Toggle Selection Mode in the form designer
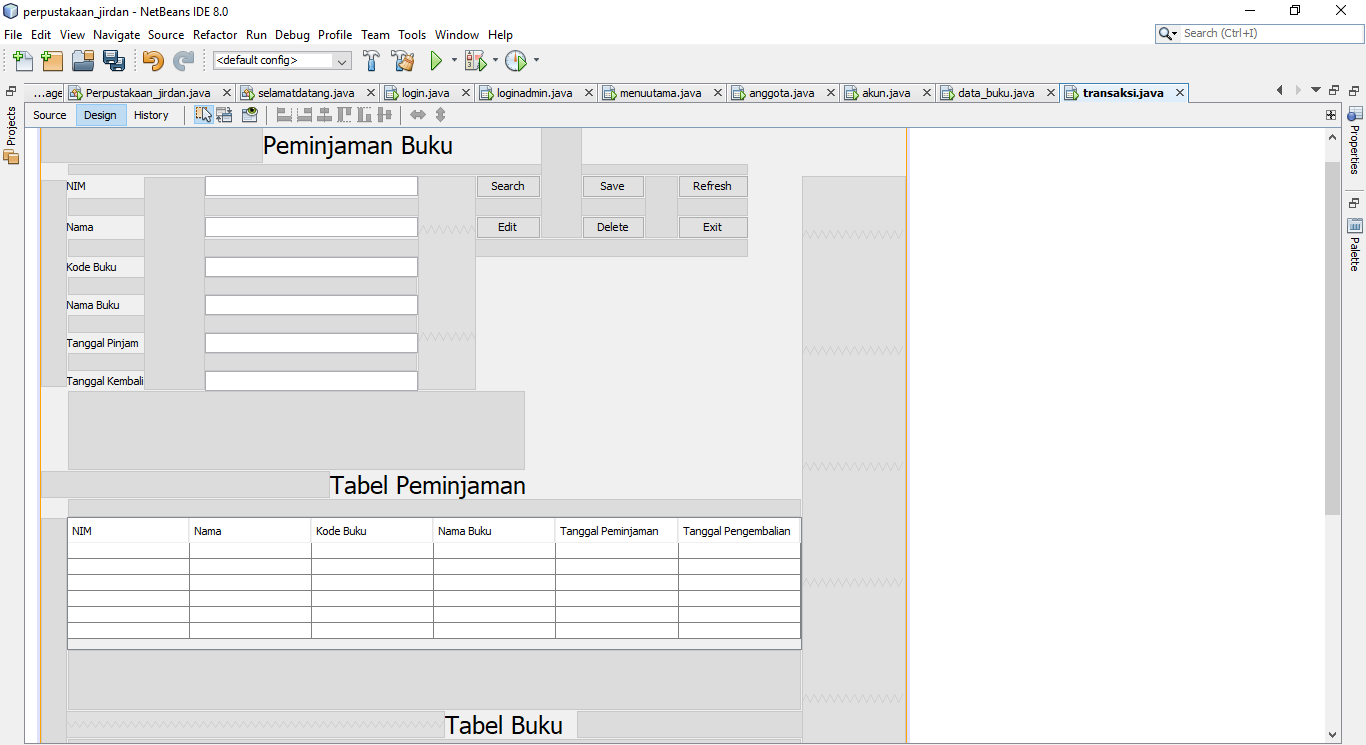Image resolution: width=1366 pixels, height=745 pixels. click(203, 115)
